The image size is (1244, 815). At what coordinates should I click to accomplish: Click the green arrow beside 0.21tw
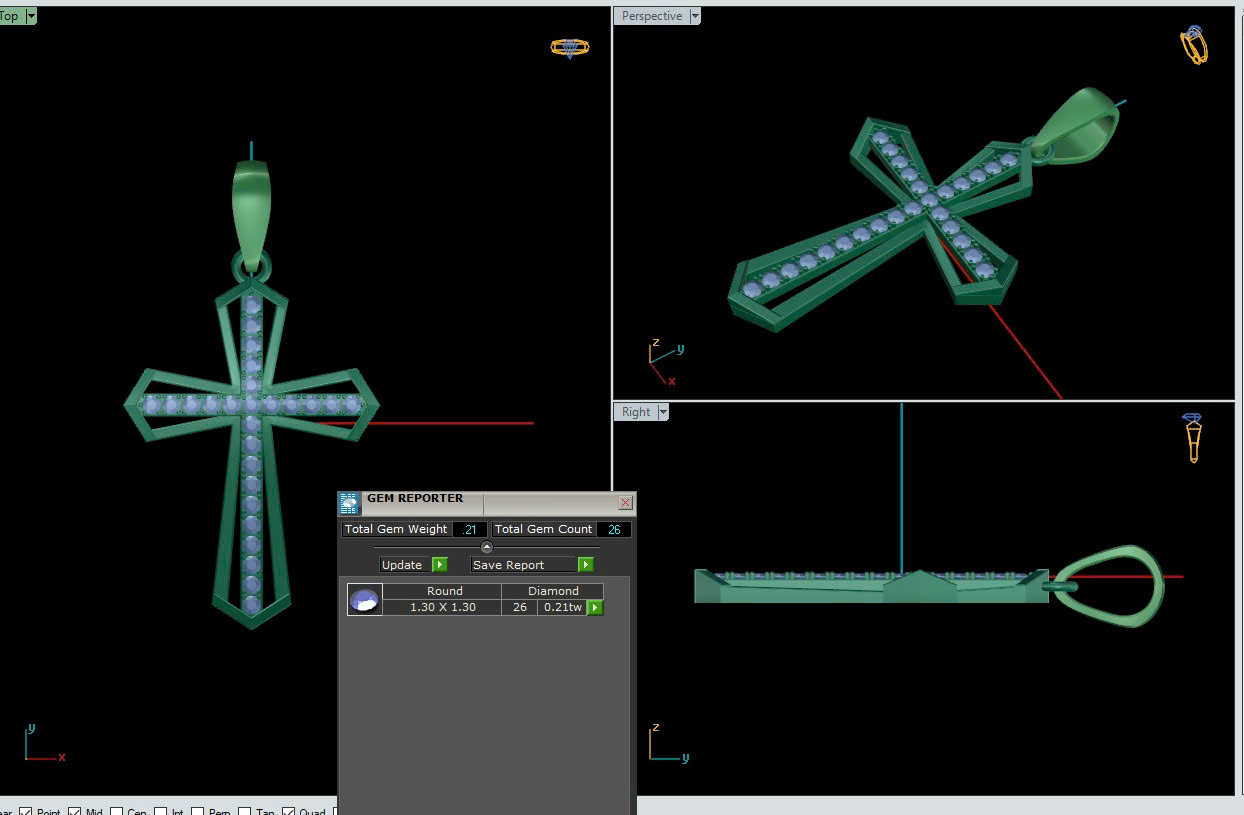point(595,607)
